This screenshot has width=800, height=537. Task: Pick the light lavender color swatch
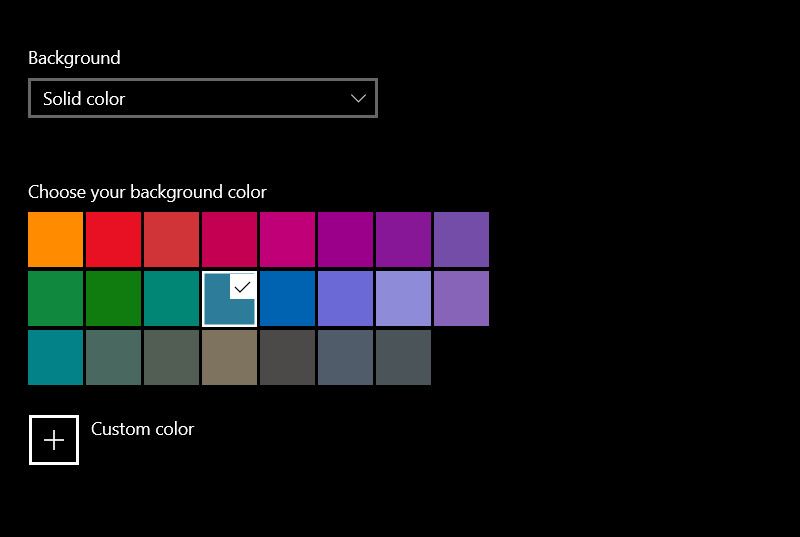coord(403,298)
